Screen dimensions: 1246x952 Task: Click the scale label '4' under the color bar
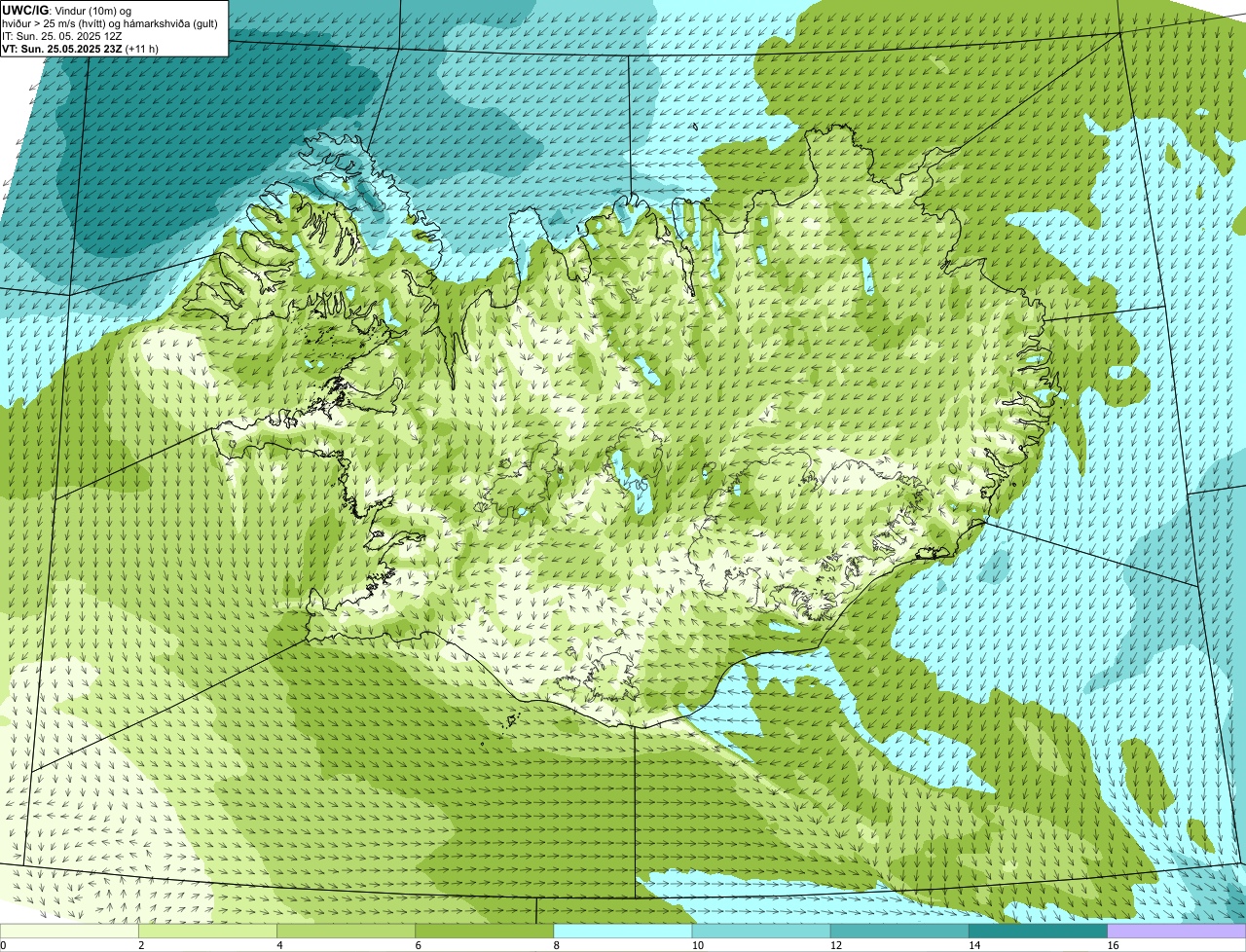(279, 945)
